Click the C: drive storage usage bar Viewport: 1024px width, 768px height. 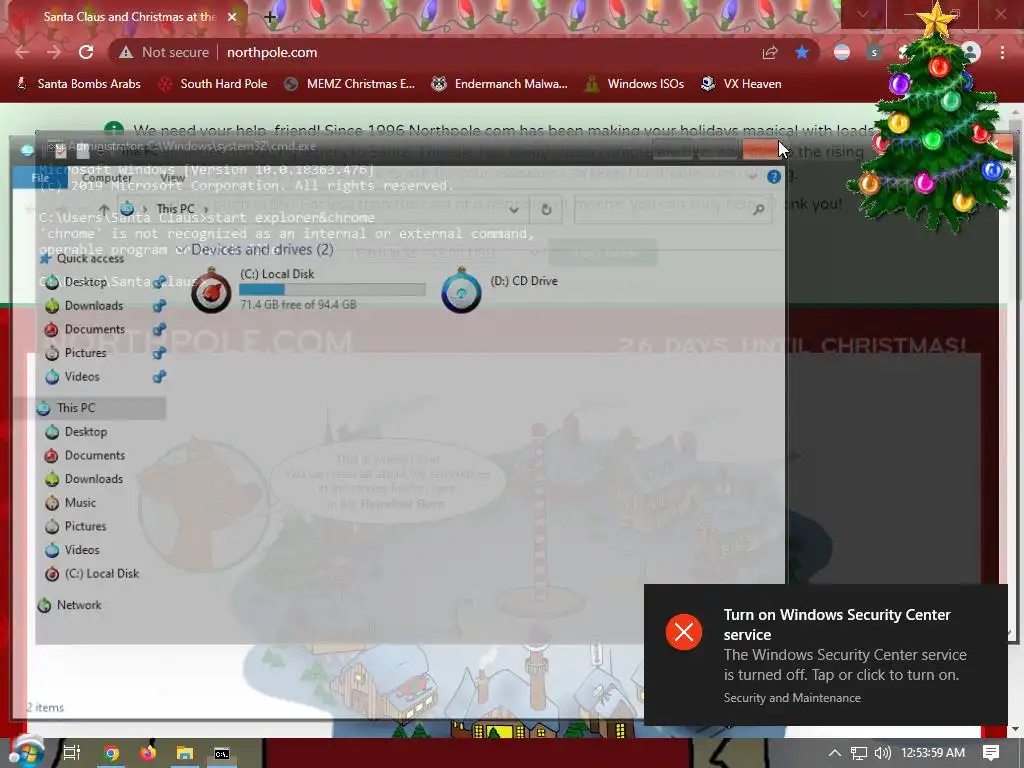pyautogui.click(x=332, y=289)
